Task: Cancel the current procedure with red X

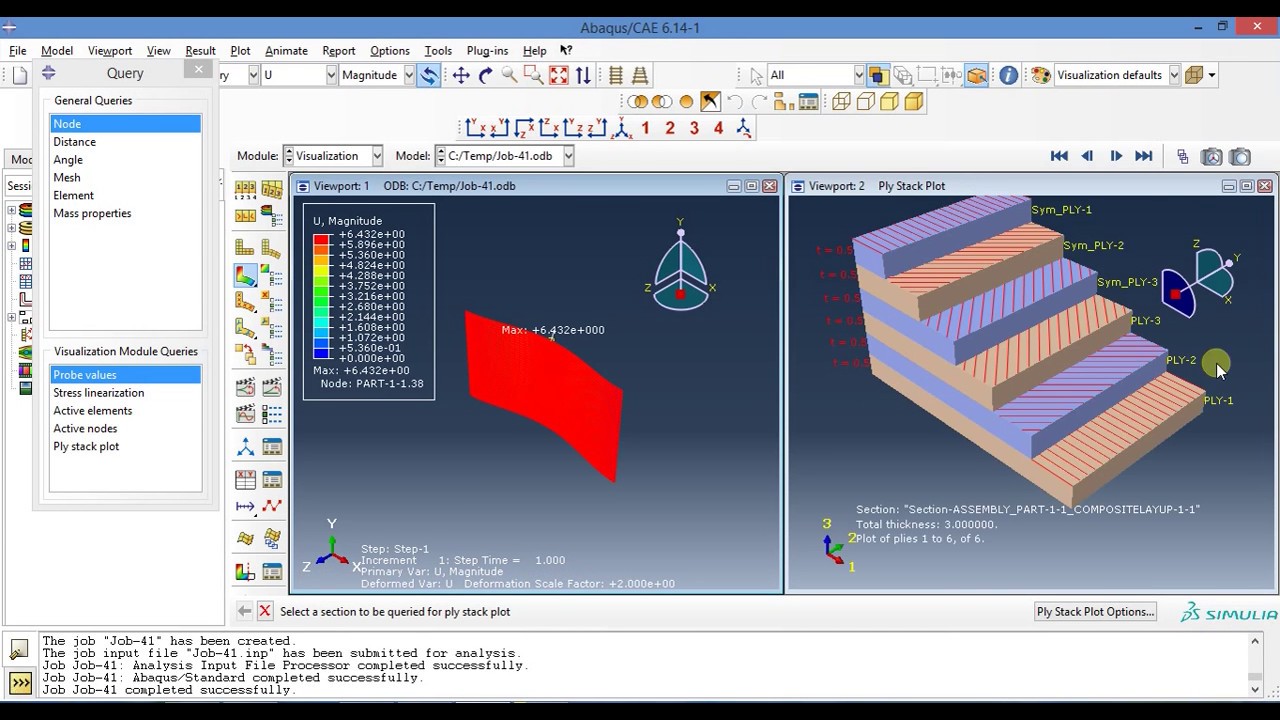Action: (264, 611)
